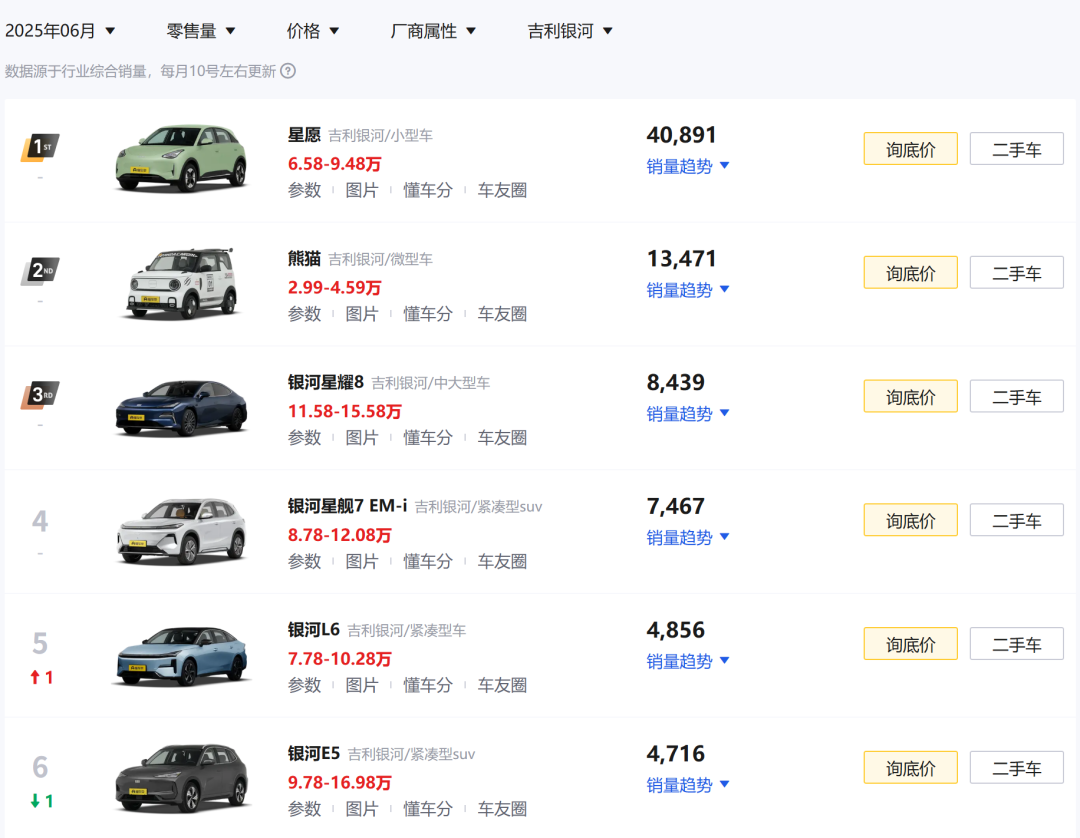
Task: Open 懂车分 for 熊猫
Action: pos(428,314)
